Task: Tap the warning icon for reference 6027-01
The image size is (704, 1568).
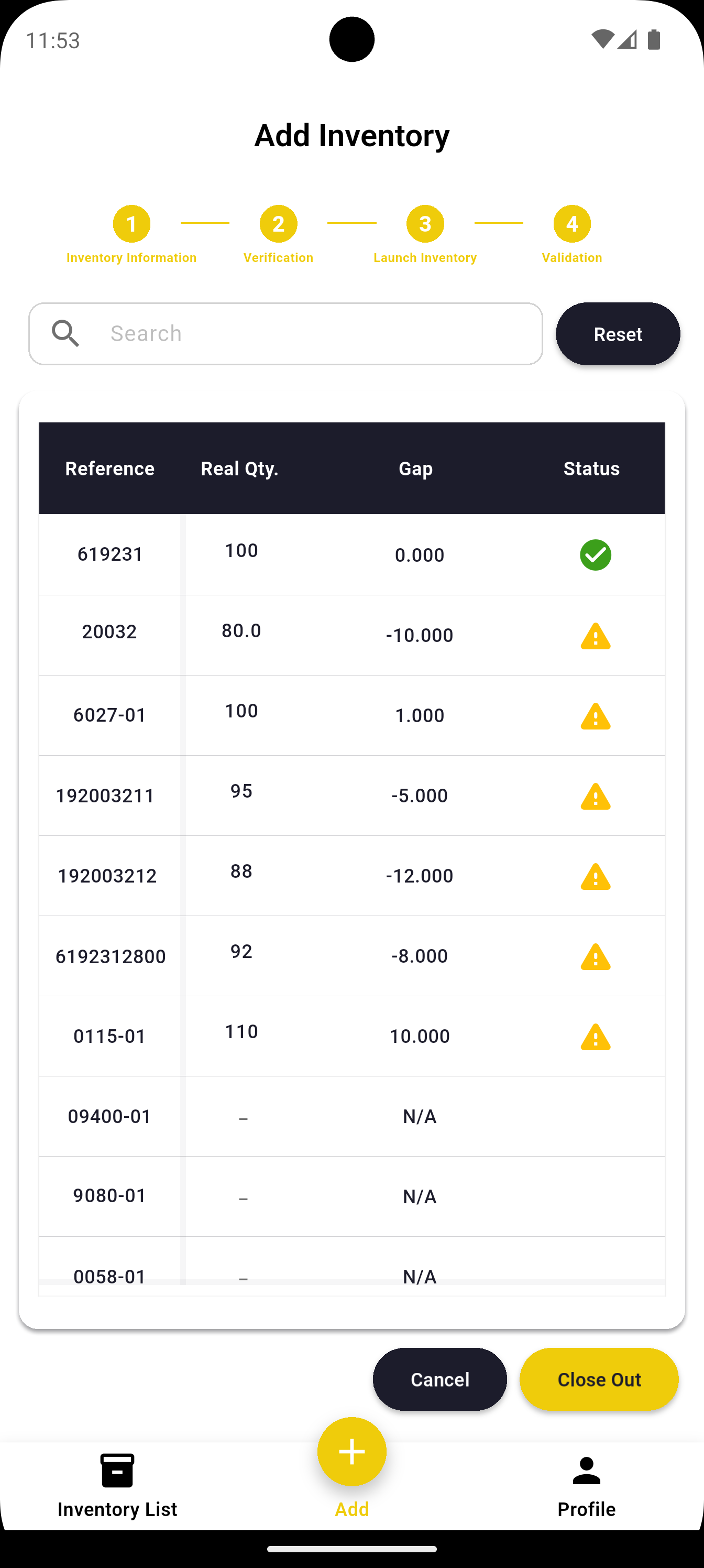Action: click(595, 716)
